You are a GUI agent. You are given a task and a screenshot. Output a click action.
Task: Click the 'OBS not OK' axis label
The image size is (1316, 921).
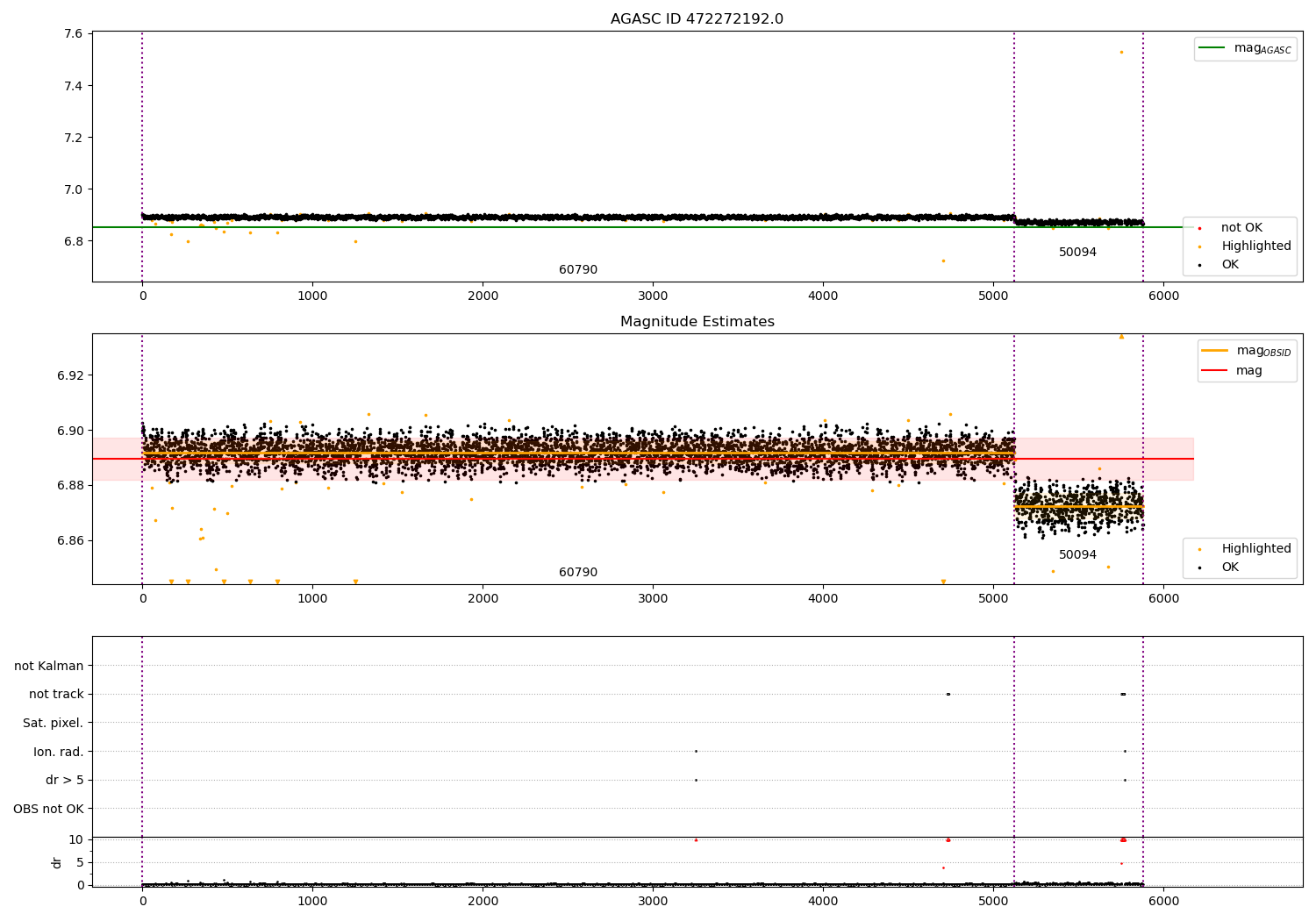[x=48, y=810]
